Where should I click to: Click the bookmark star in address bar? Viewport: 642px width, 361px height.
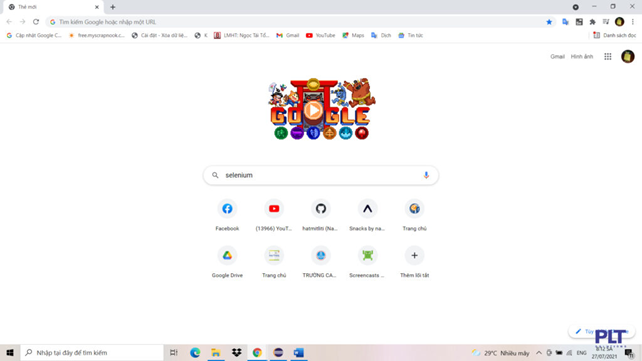pyautogui.click(x=549, y=22)
